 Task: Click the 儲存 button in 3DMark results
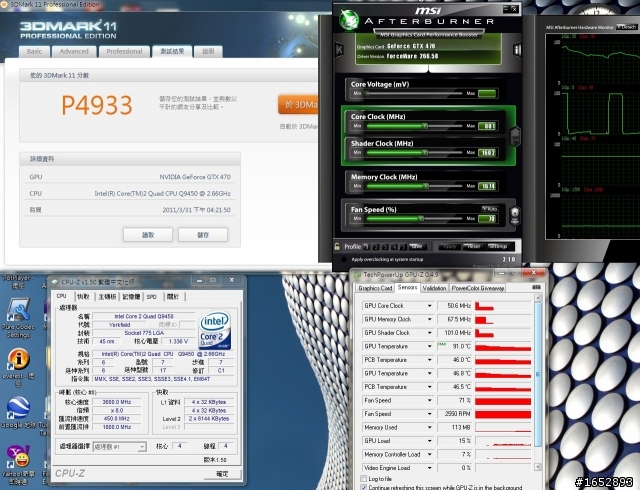pyautogui.click(x=203, y=235)
